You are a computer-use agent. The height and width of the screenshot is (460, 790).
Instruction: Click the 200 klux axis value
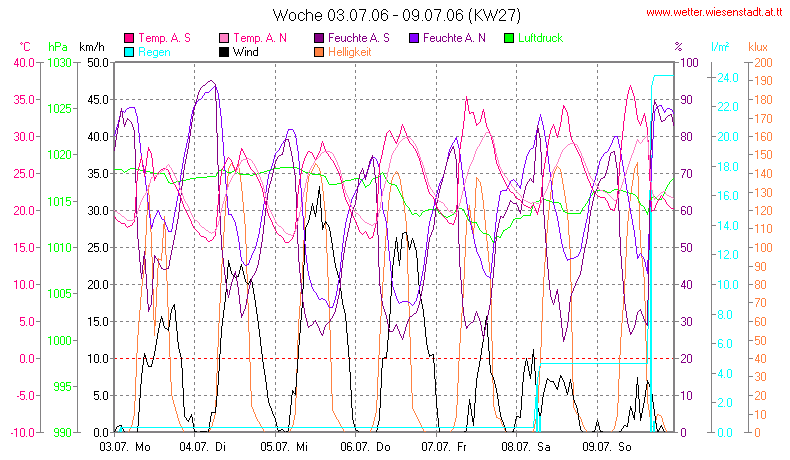tap(763, 62)
